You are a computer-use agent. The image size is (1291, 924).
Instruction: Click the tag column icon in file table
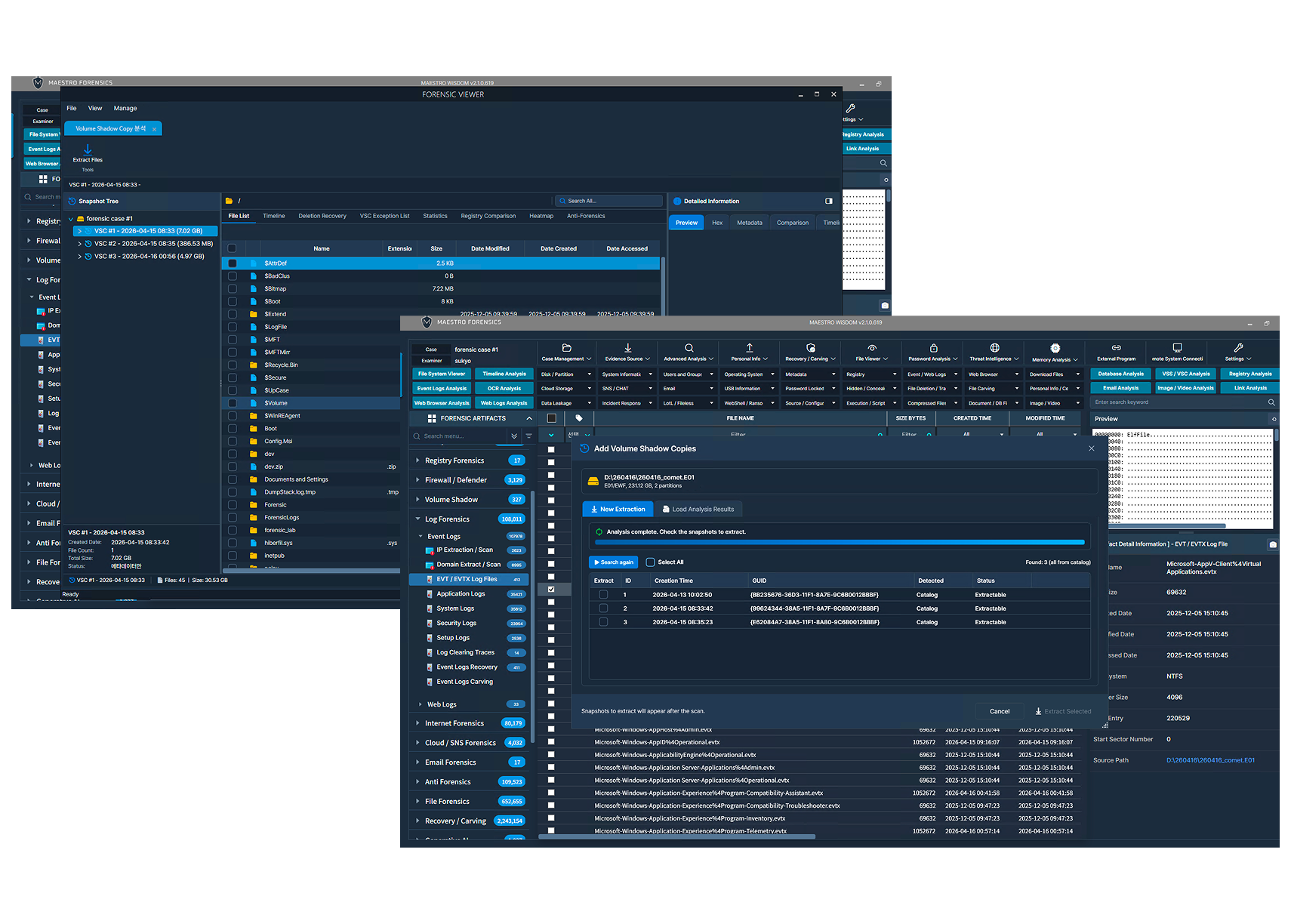click(579, 418)
